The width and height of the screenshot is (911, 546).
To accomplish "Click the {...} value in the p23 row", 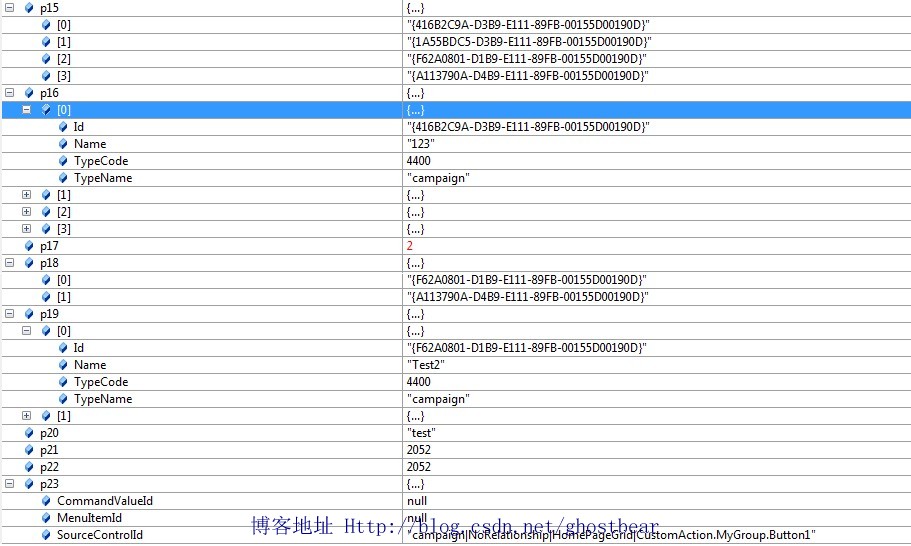I will click(415, 484).
